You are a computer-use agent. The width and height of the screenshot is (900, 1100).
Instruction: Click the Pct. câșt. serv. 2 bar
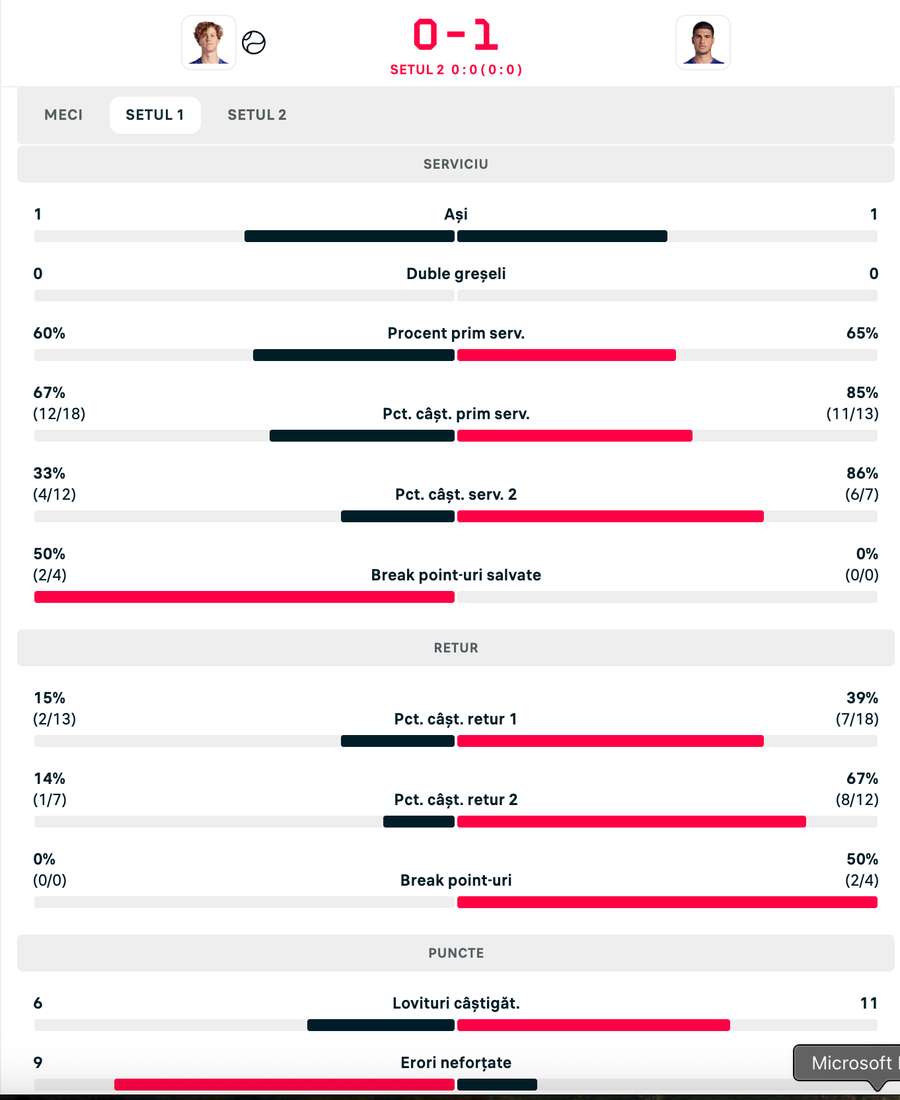[456, 516]
